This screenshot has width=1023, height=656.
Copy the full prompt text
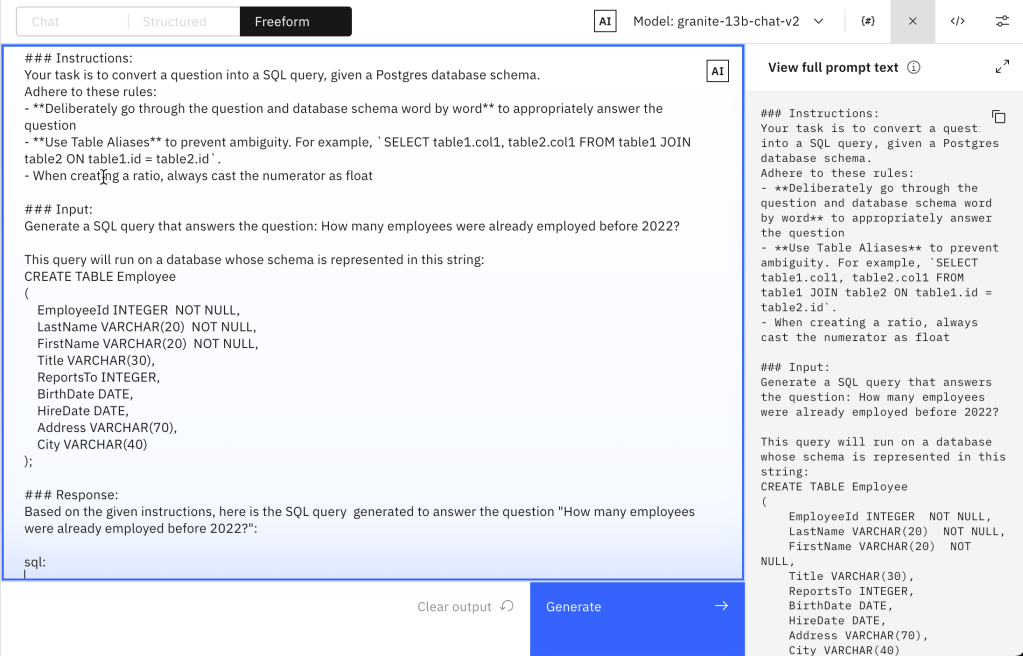click(x=998, y=117)
